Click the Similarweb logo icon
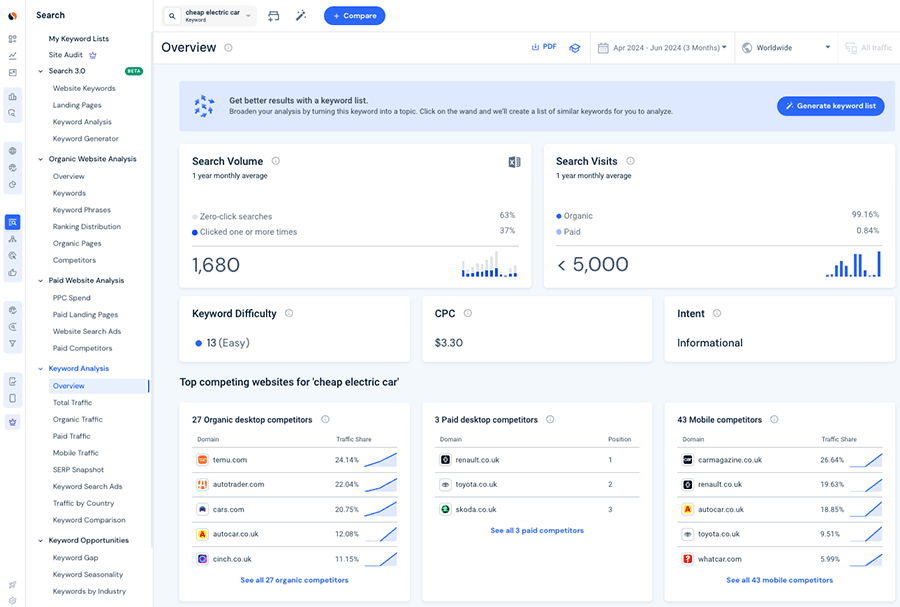Image resolution: width=900 pixels, height=607 pixels. click(x=12, y=16)
